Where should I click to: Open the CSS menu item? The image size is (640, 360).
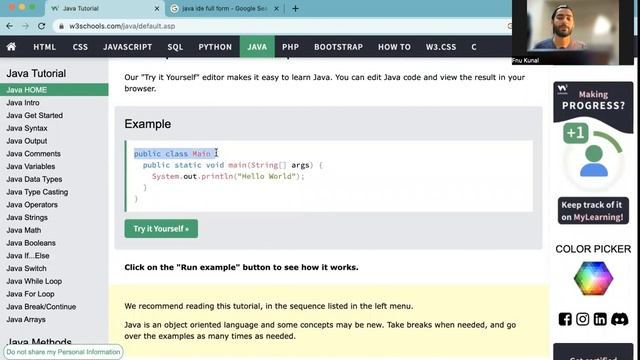pyautogui.click(x=80, y=47)
